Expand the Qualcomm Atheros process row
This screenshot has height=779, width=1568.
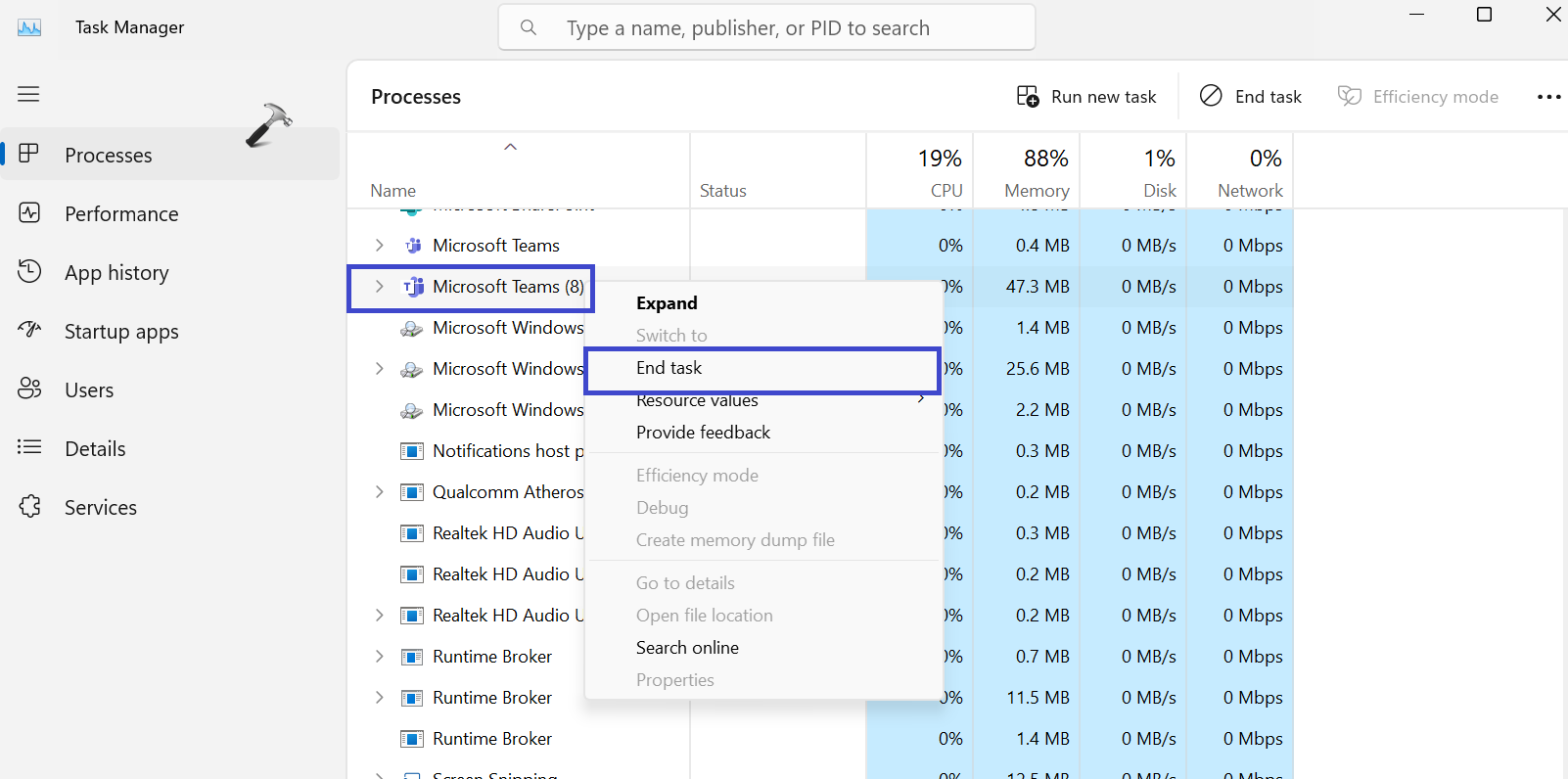tap(380, 492)
